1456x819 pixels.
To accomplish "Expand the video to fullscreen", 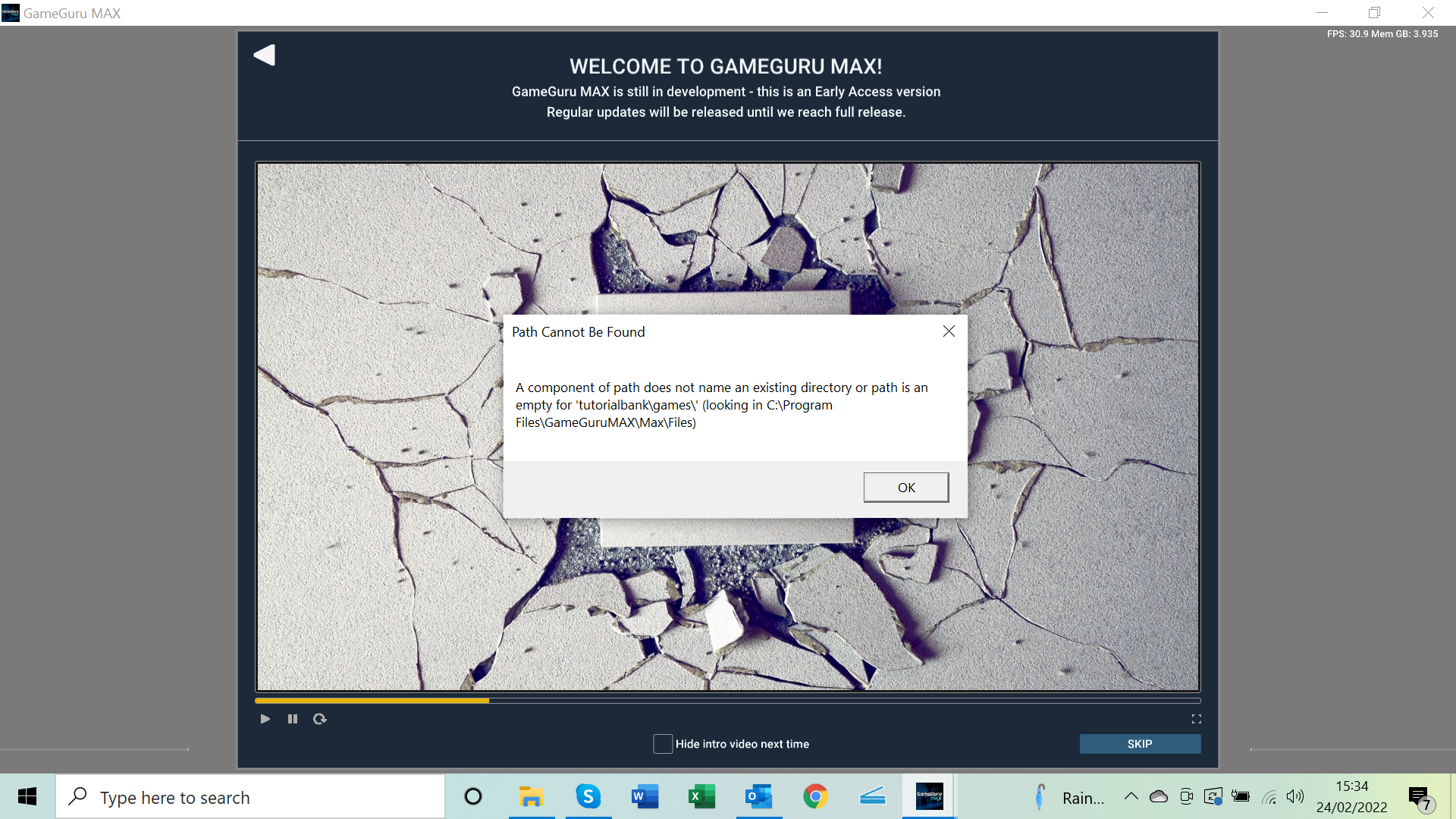I will (1197, 718).
